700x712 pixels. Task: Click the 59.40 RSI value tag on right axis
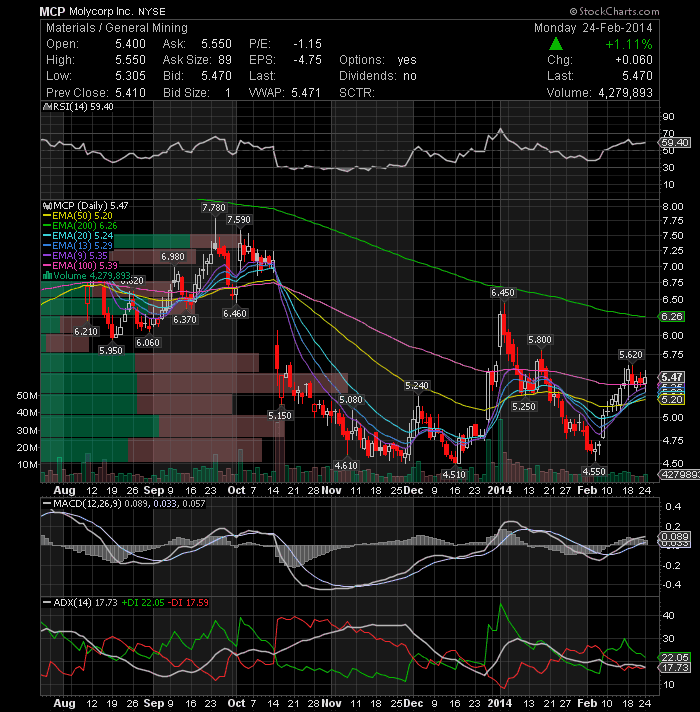pyautogui.click(x=675, y=143)
